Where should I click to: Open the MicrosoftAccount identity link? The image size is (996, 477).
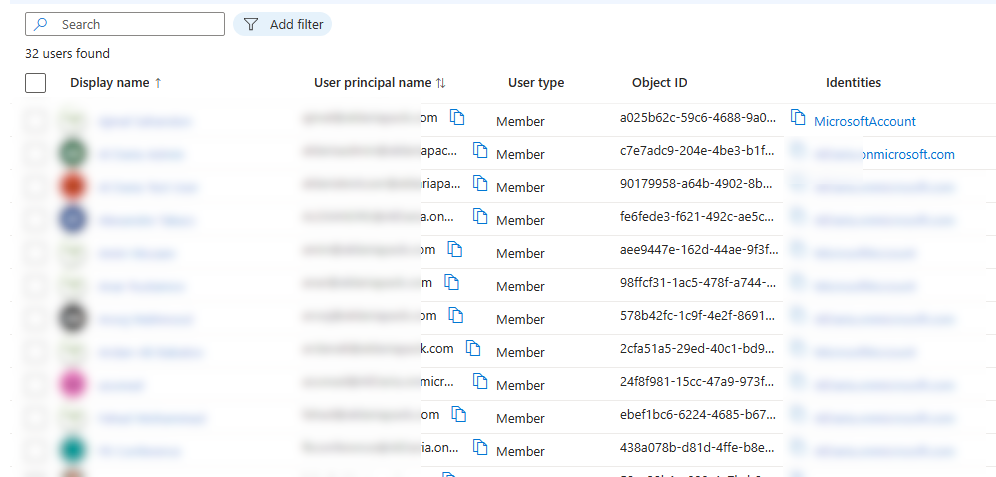[865, 121]
